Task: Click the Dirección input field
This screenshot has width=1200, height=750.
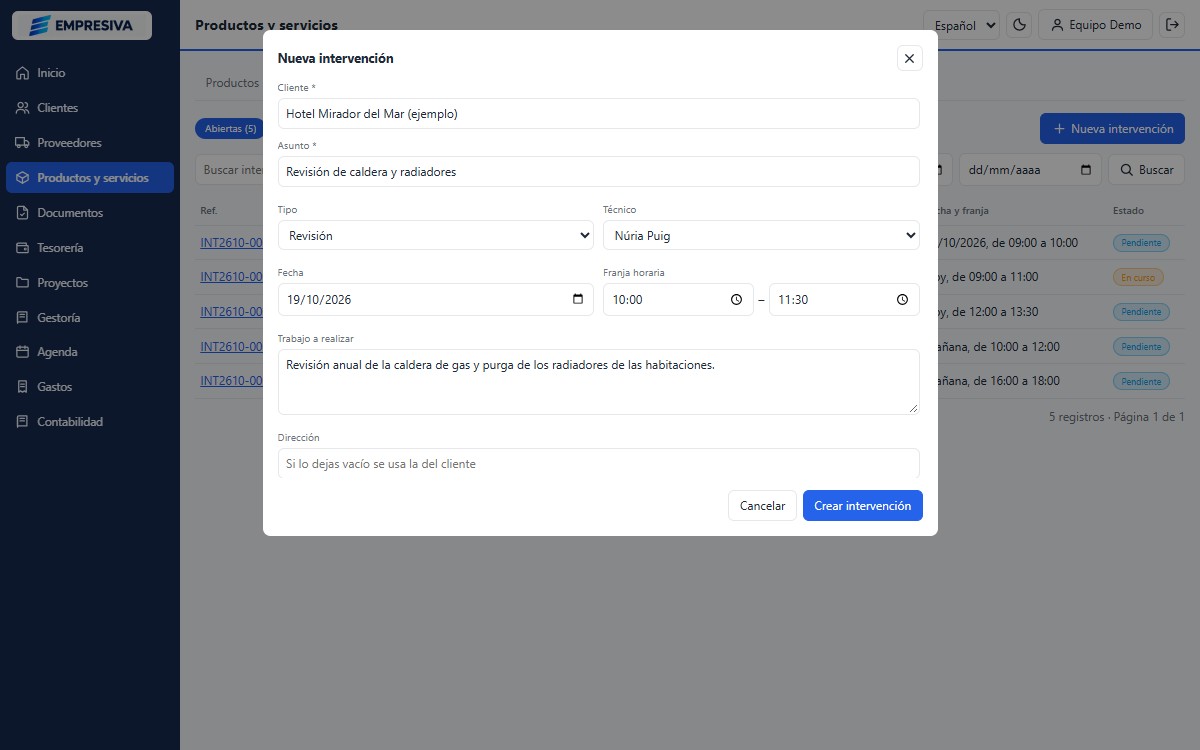Action: tap(599, 463)
